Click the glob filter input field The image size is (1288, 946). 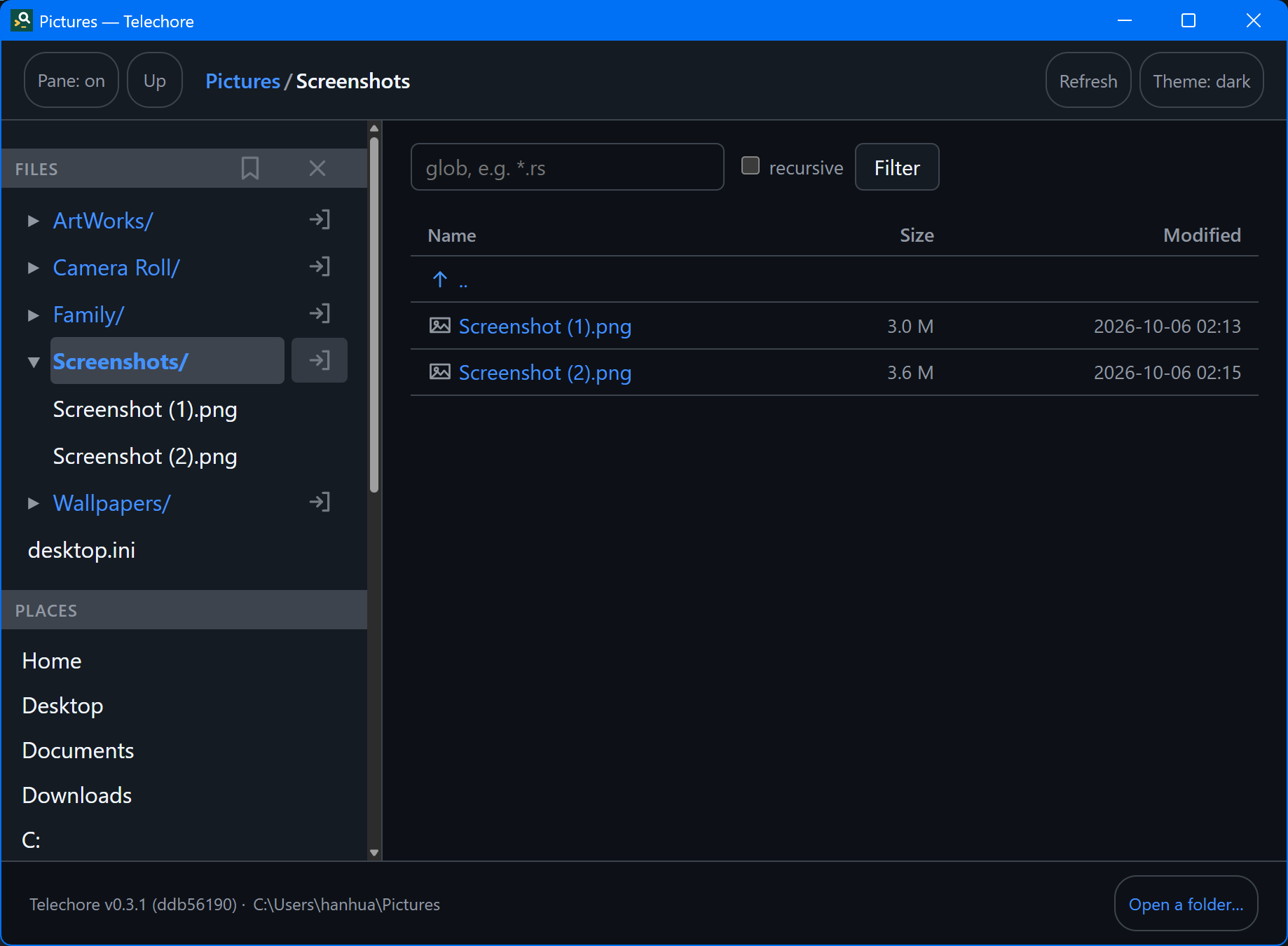point(568,167)
